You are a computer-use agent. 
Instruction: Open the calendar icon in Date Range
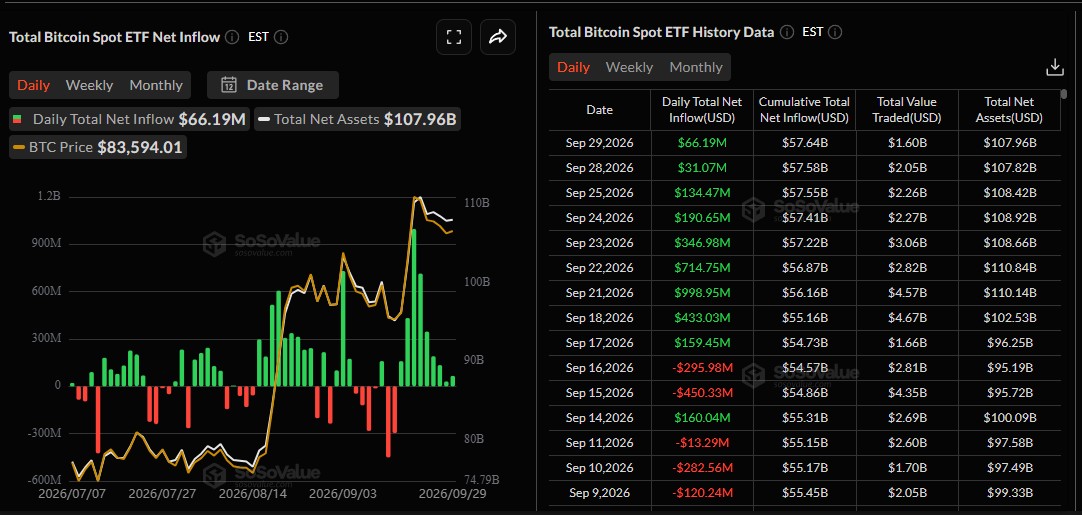229,85
